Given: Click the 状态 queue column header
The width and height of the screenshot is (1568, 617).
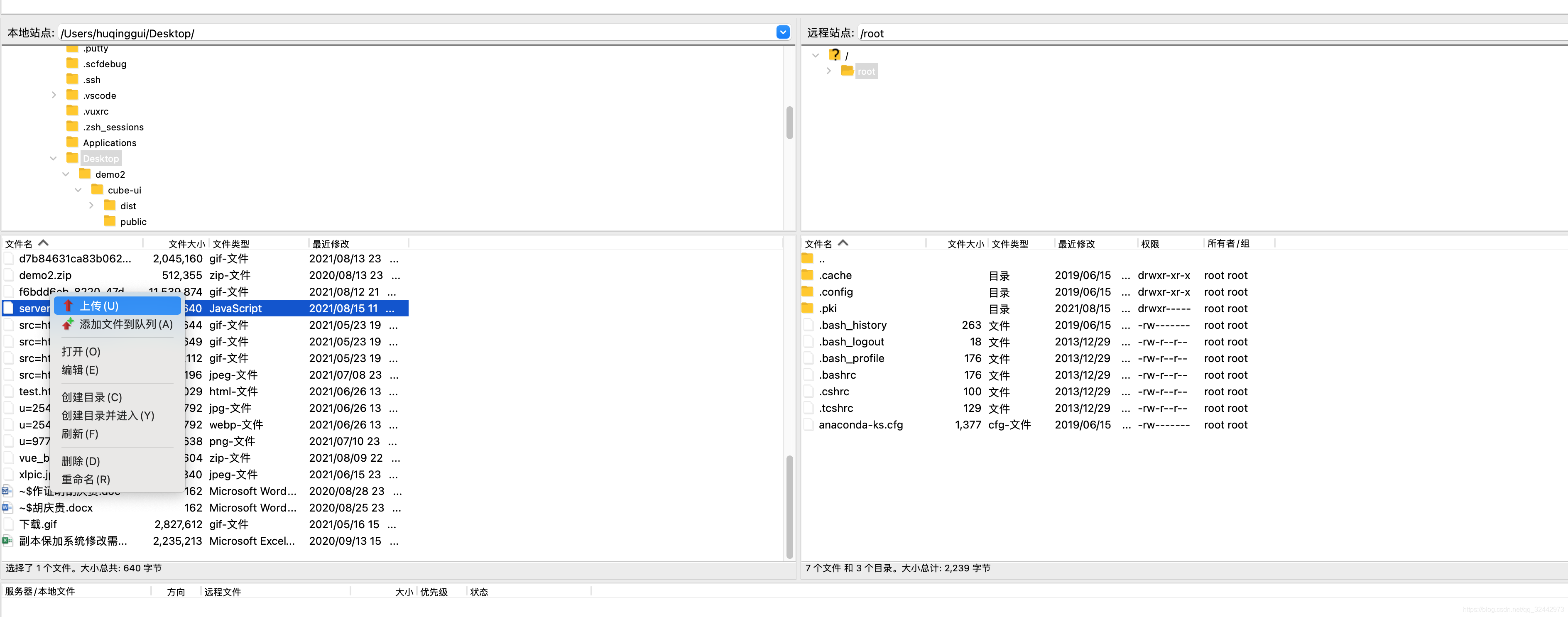Looking at the screenshot, I should click(x=528, y=591).
